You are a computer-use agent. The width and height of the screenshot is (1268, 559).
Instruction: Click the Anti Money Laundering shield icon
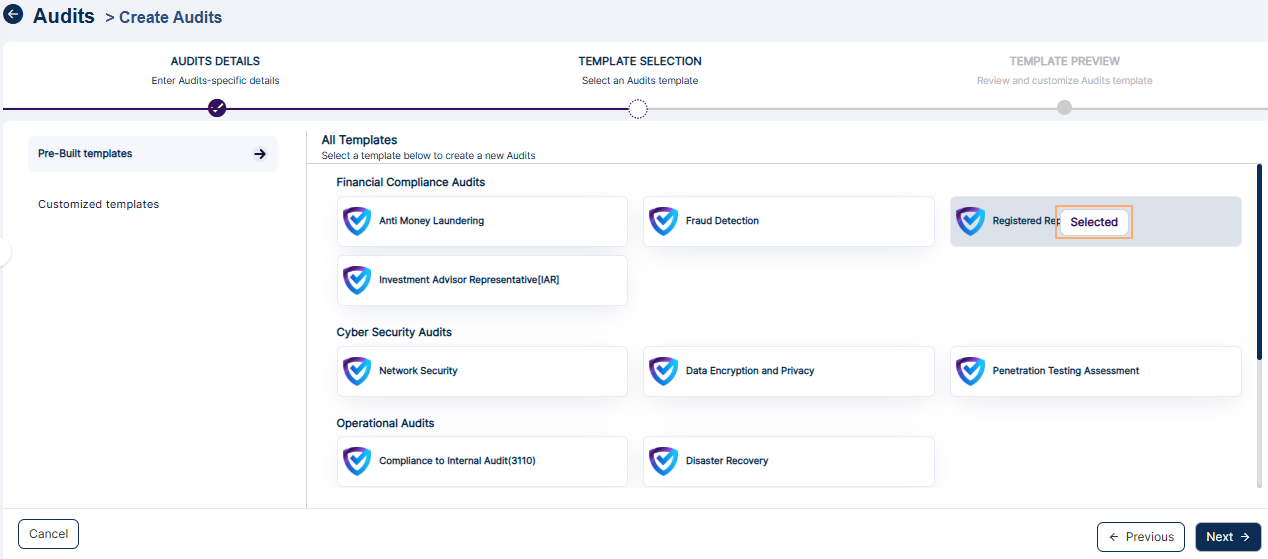pyautogui.click(x=357, y=221)
